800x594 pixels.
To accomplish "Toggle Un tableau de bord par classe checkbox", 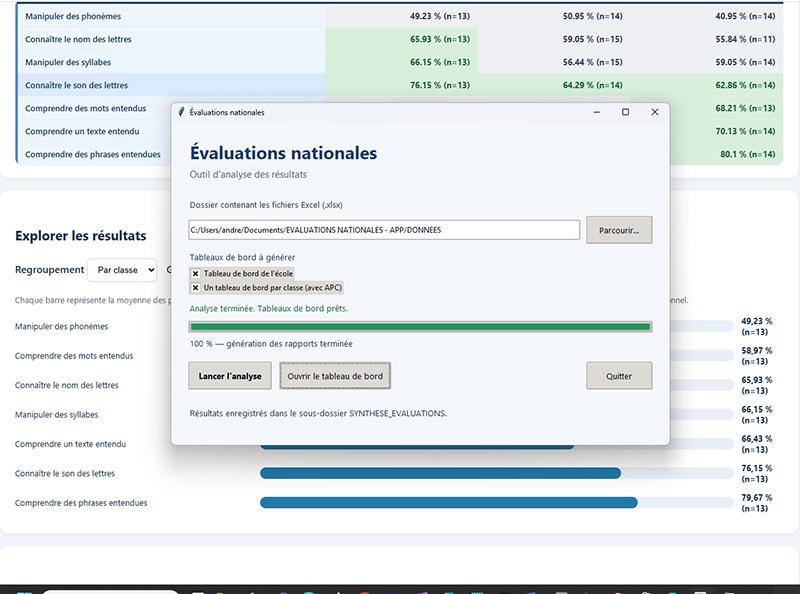I will [x=195, y=288].
